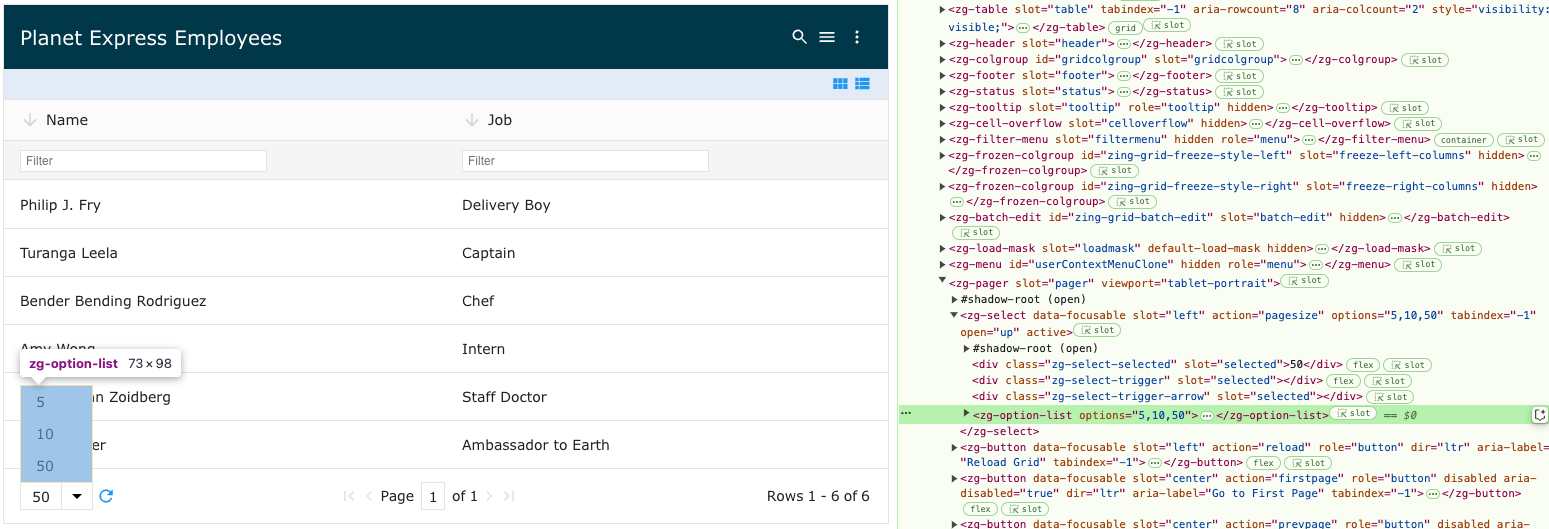Viewport: 1549px width, 529px height.
Task: Focus the Name column Filter input
Action: (143, 161)
